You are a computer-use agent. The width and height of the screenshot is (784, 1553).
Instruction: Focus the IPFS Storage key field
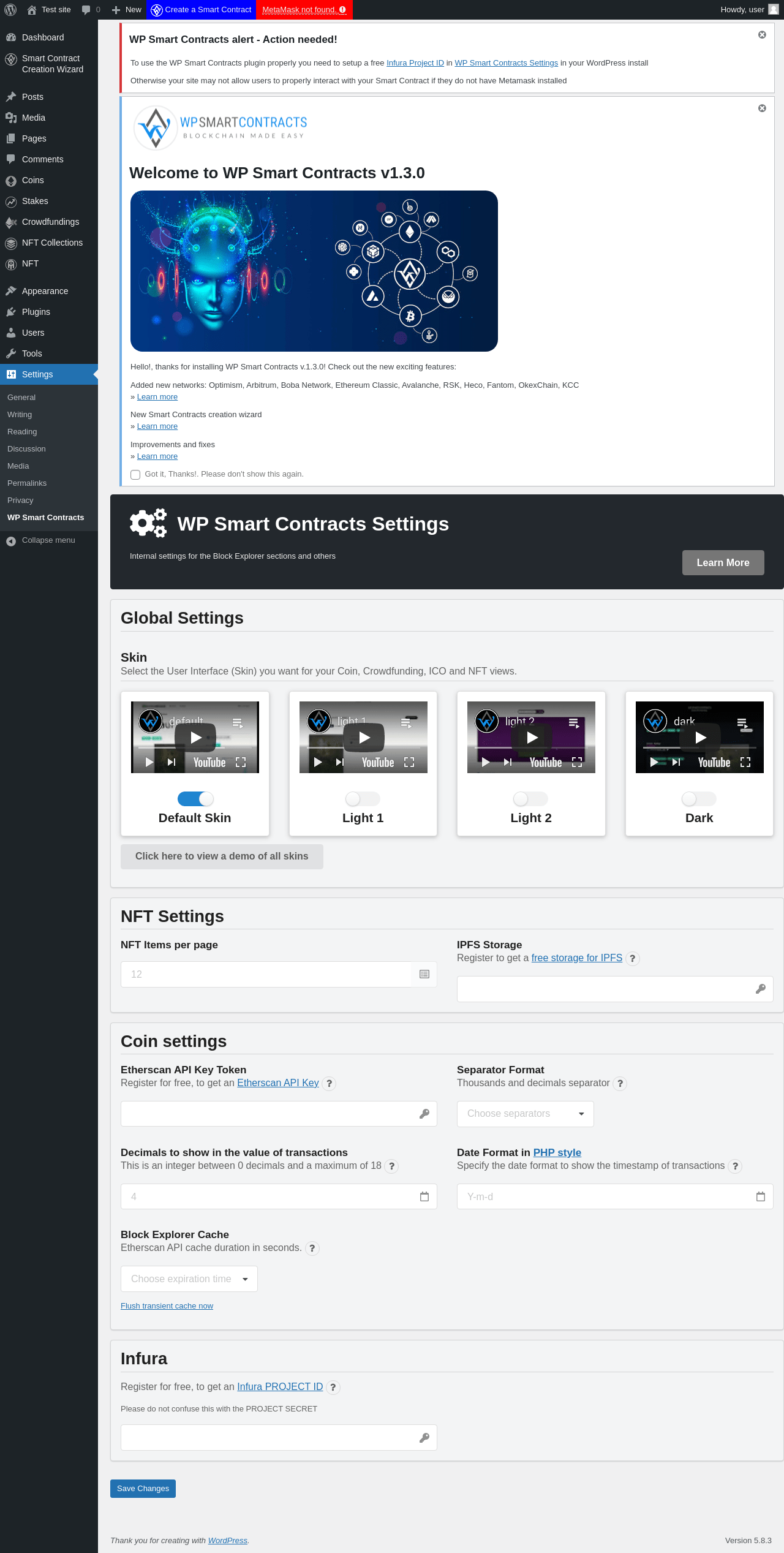[615, 989]
